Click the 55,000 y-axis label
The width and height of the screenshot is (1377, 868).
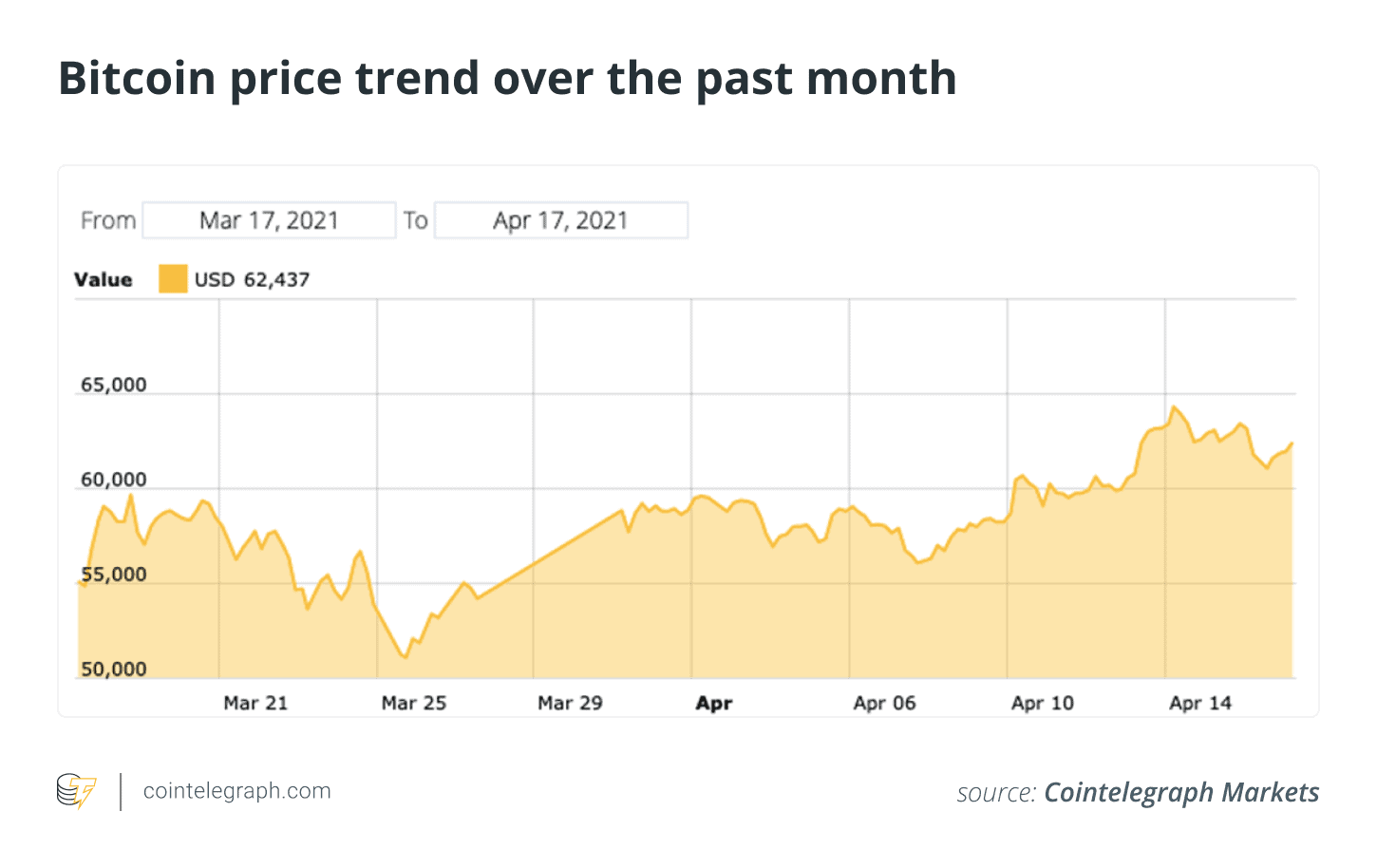tap(114, 575)
